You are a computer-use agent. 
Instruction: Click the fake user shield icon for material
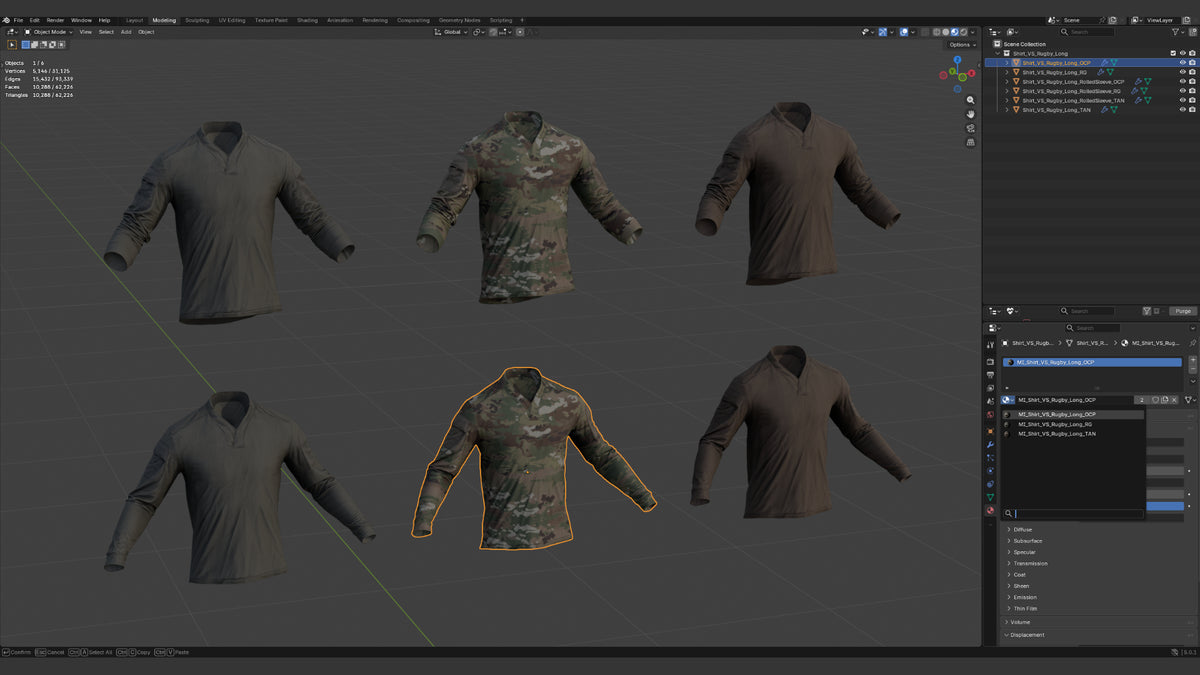[x=1155, y=400]
